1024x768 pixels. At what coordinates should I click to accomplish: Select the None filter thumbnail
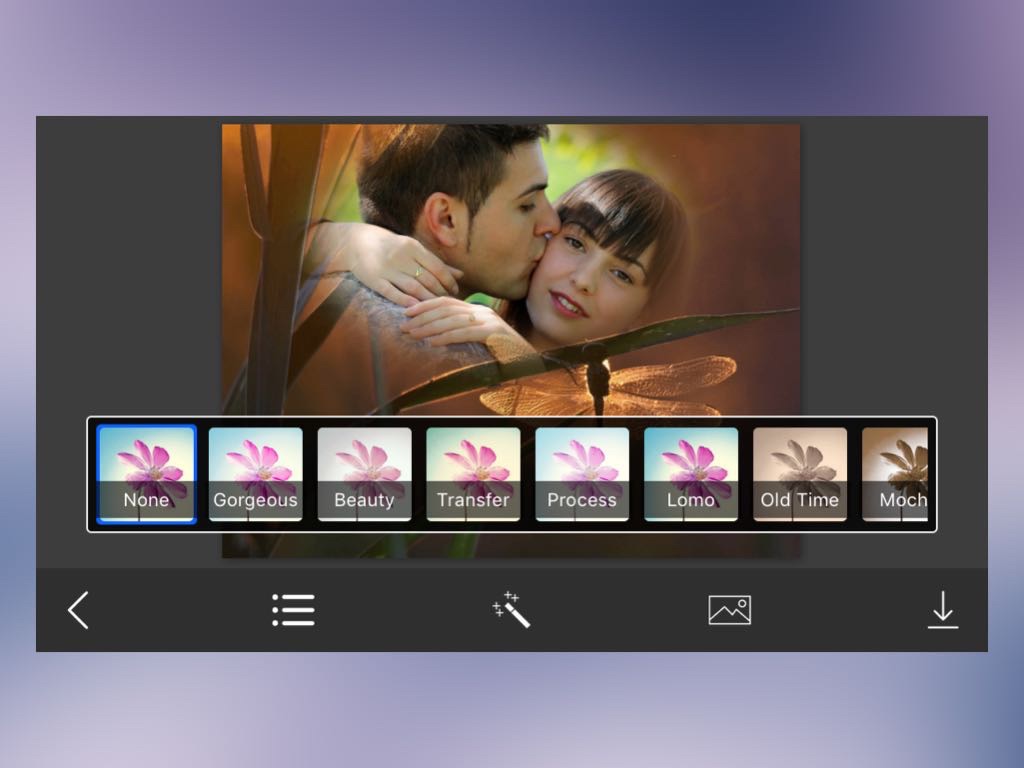[147, 474]
